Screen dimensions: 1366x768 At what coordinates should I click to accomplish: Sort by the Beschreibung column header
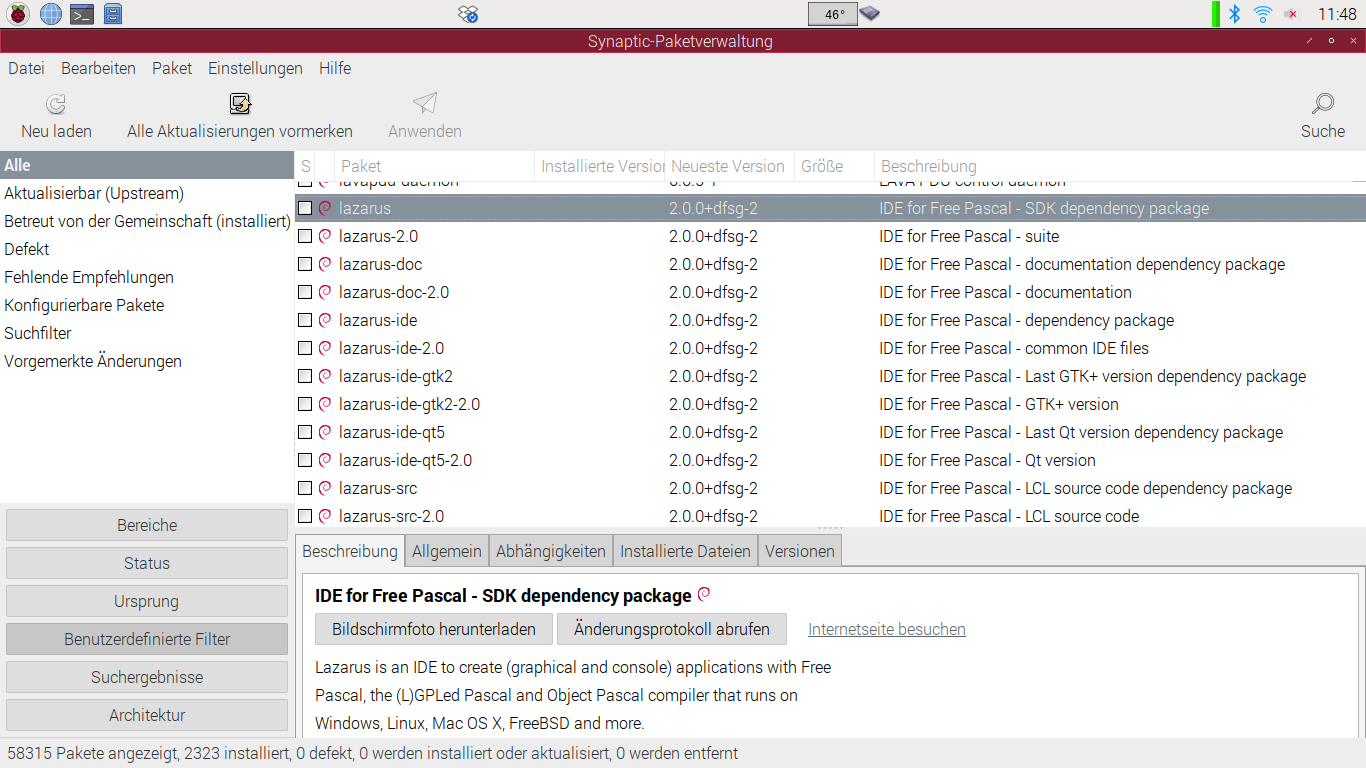(1120, 166)
